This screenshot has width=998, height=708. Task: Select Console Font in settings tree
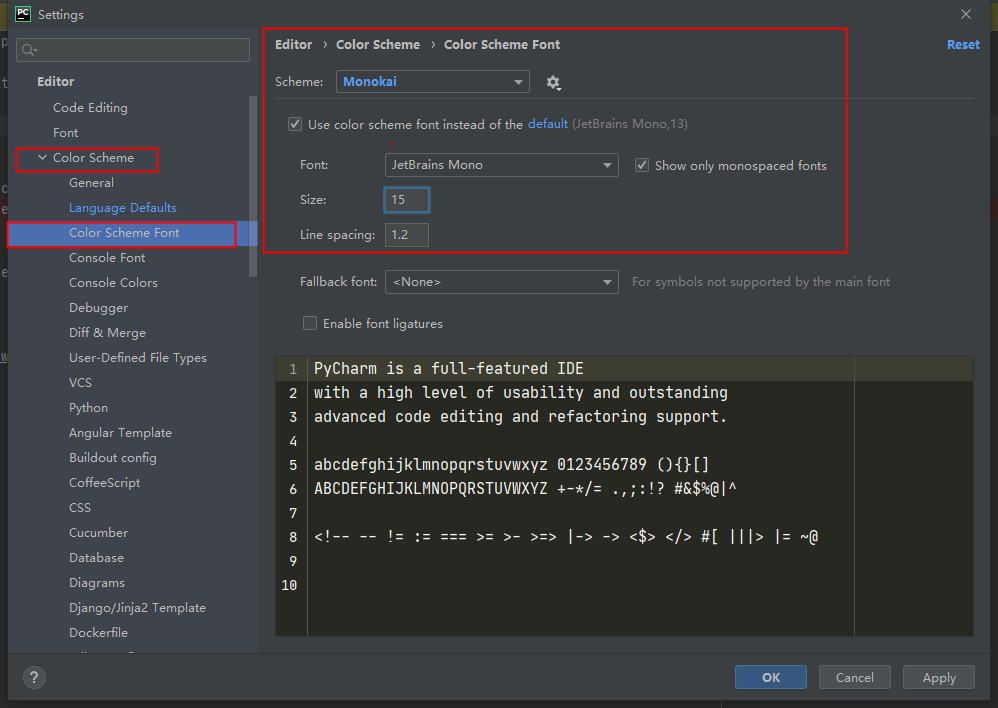click(x=107, y=258)
